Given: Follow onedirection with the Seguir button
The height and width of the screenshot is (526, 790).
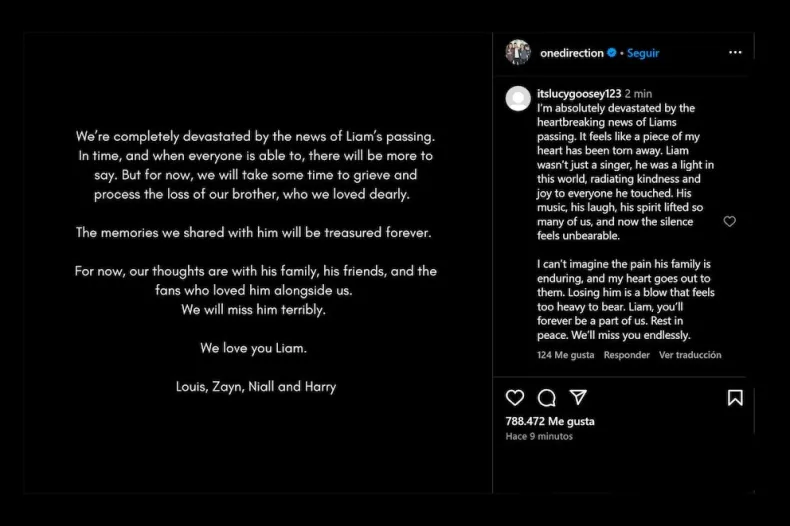Looking at the screenshot, I should (x=643, y=53).
